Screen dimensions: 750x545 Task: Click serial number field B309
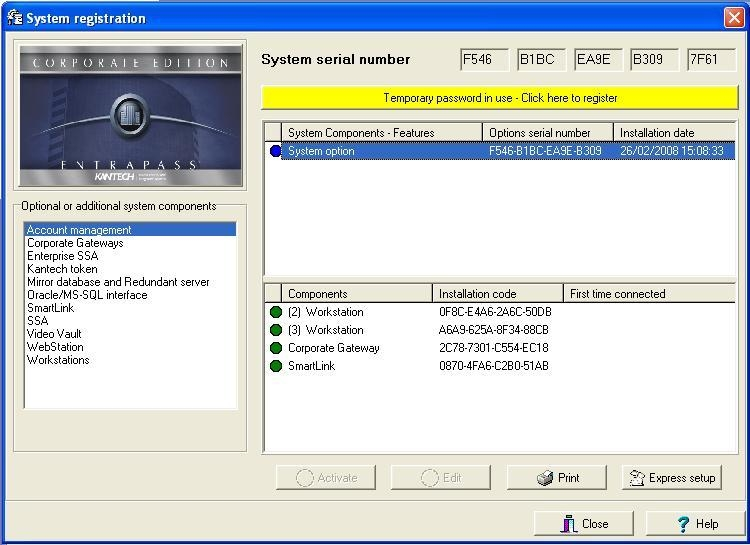click(655, 59)
